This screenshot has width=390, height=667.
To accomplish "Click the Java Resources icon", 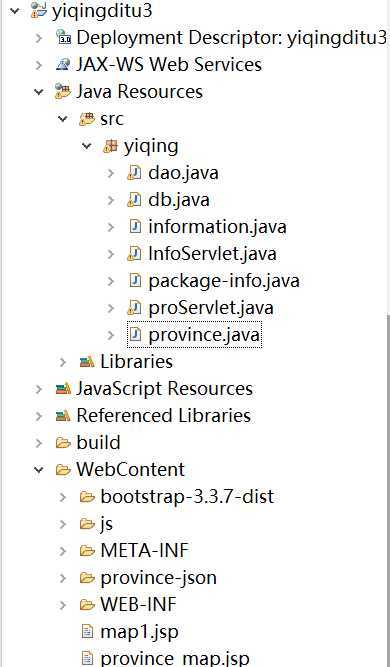I will pyautogui.click(x=63, y=91).
